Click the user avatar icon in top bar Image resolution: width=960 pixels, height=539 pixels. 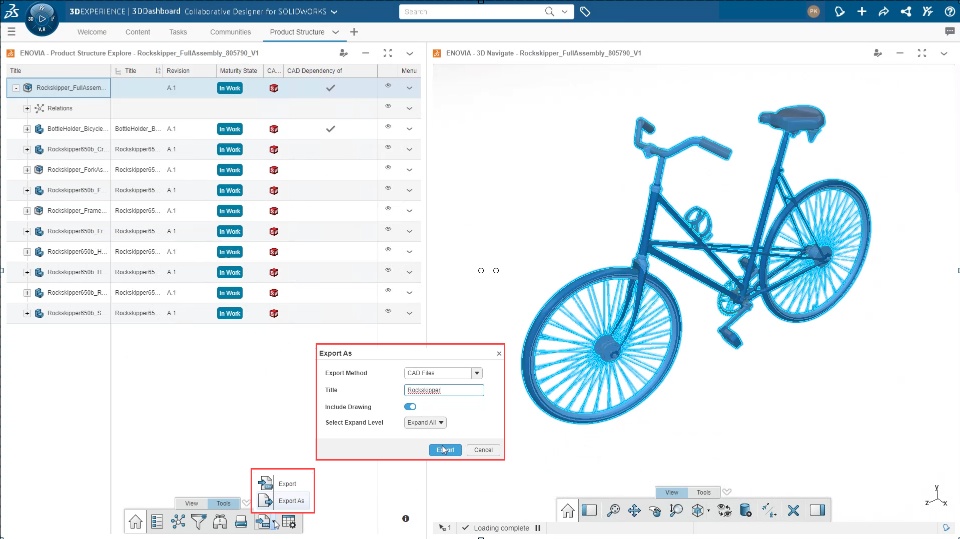pos(813,12)
